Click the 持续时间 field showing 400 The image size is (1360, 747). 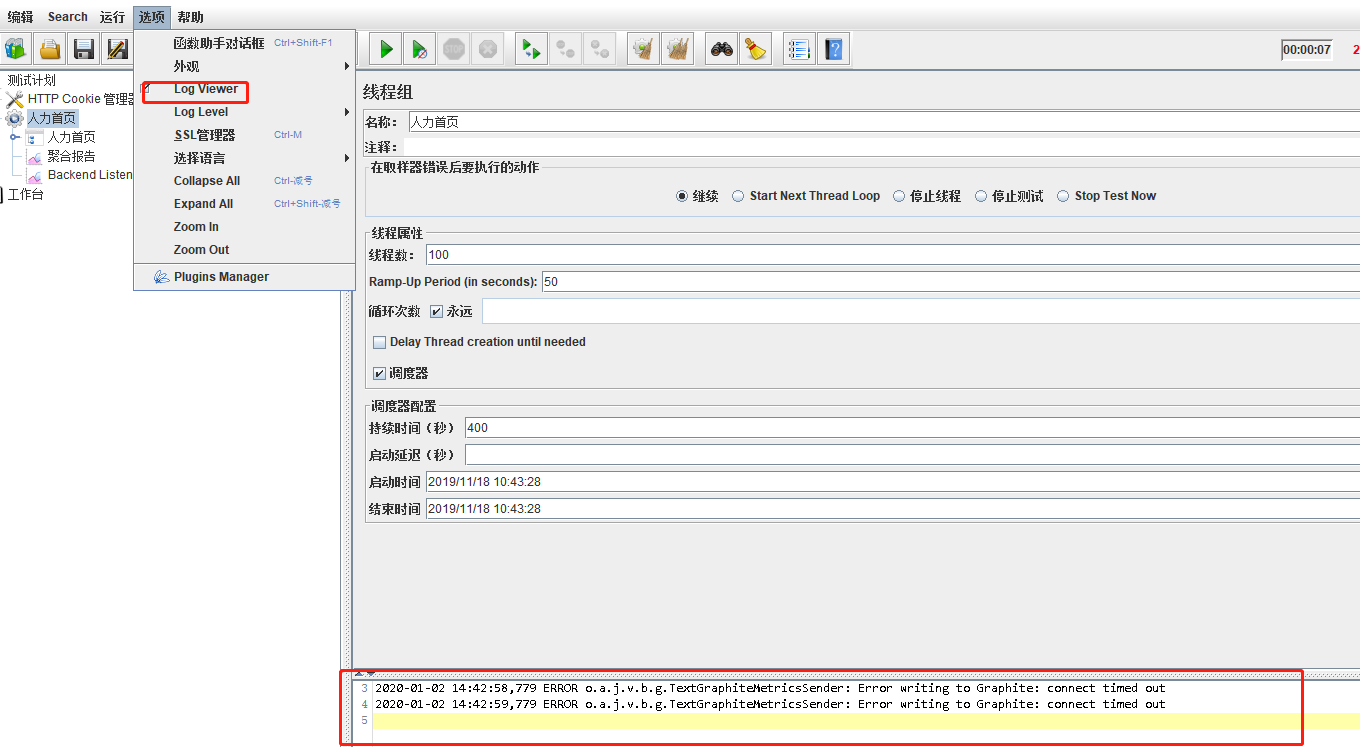912,428
